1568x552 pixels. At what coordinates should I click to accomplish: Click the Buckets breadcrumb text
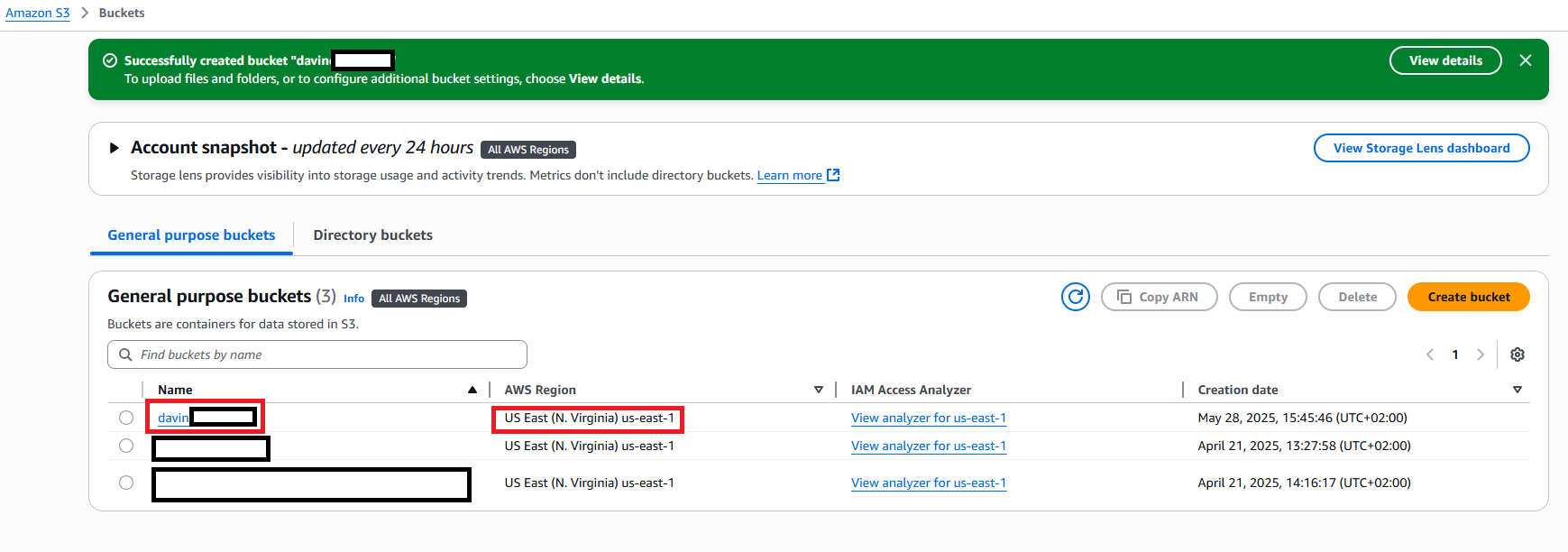122,13
